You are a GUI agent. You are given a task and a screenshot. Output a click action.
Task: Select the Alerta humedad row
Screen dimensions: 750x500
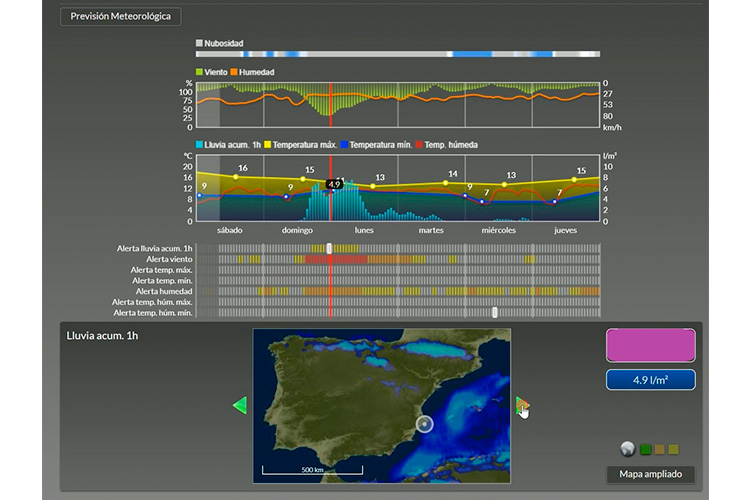[x=163, y=291]
